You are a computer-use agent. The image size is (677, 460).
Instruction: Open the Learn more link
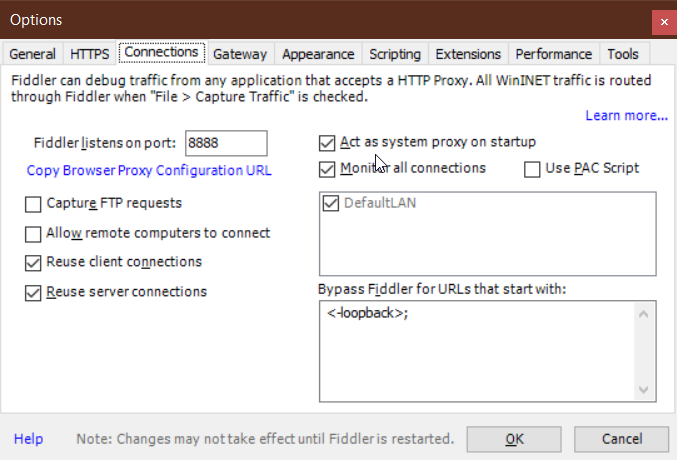(626, 116)
